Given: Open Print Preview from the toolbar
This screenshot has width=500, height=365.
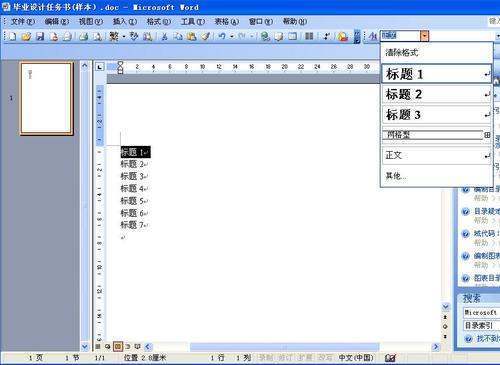Looking at the screenshot, I should [x=97, y=36].
